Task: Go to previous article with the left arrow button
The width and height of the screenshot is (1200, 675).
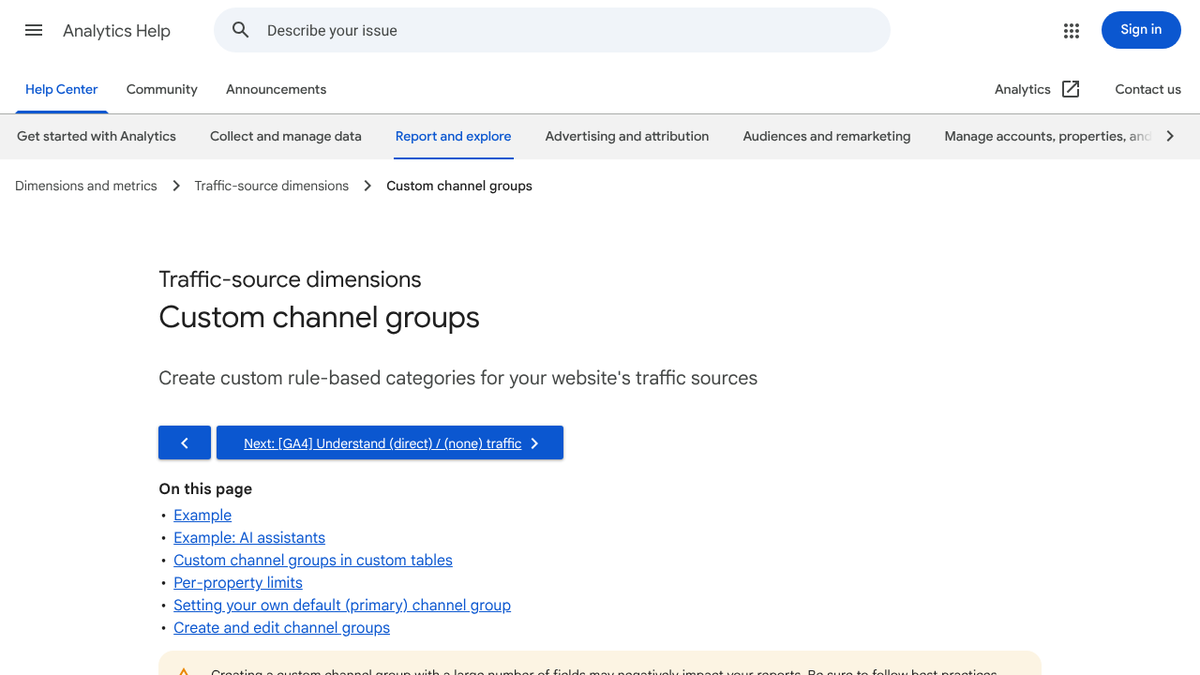Action: point(184,443)
